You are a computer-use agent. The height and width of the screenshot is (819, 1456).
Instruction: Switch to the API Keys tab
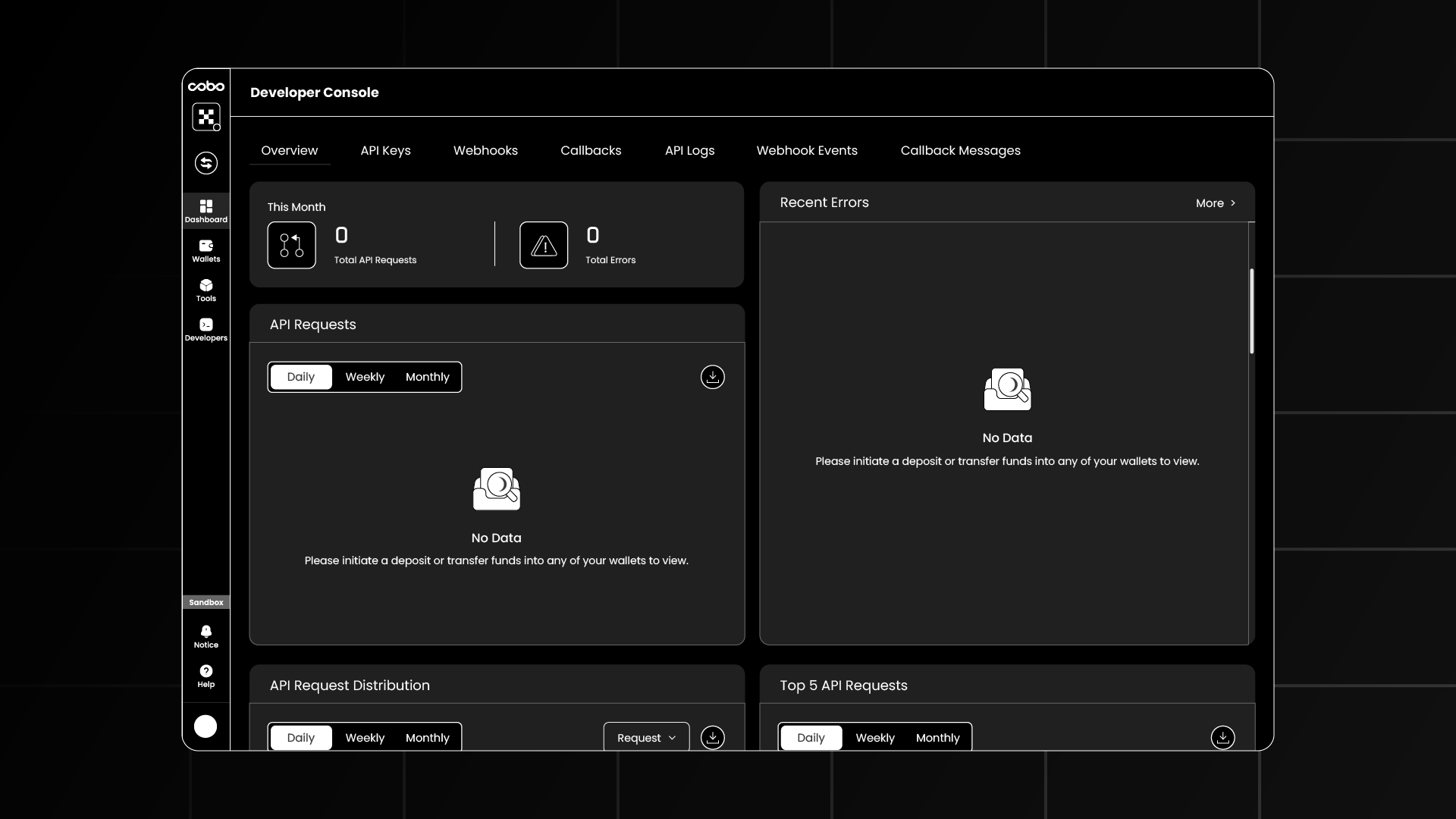click(385, 150)
